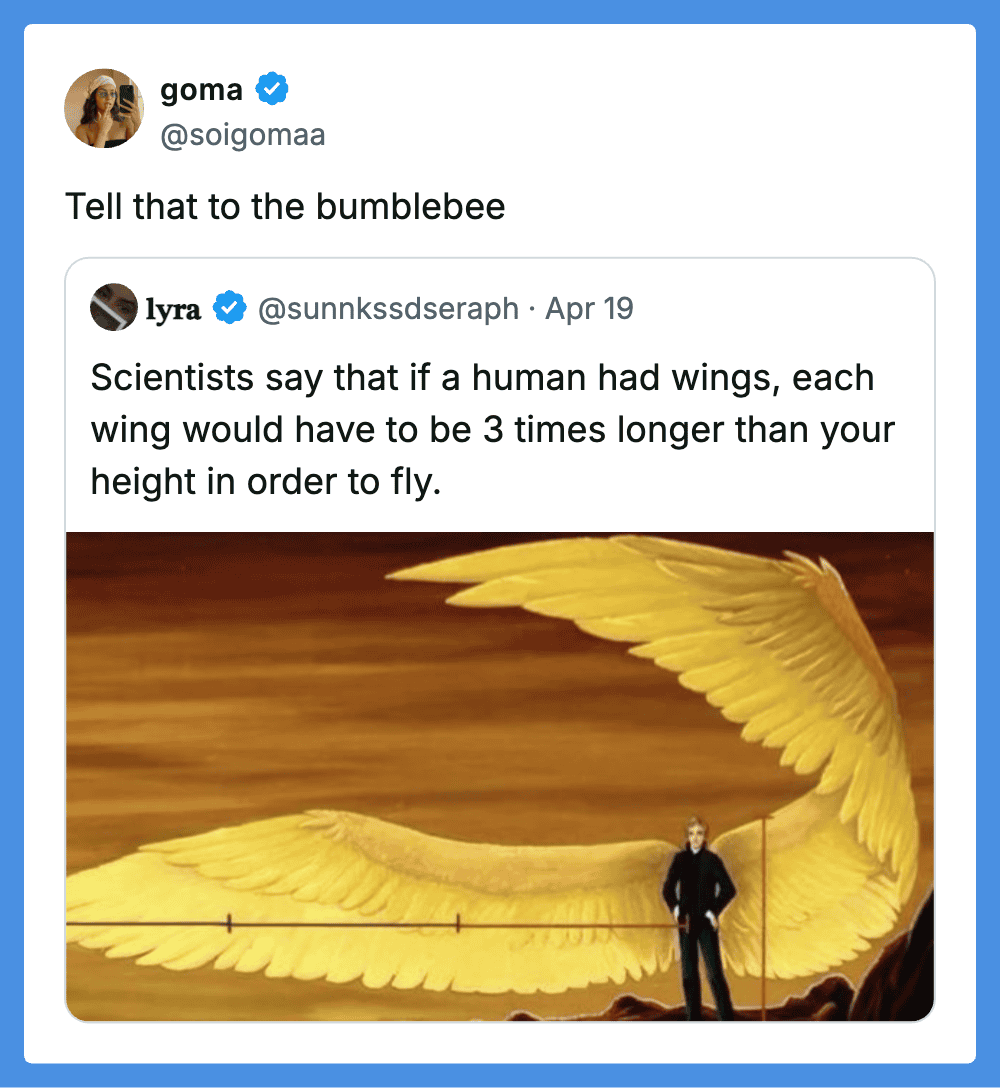1000x1088 pixels.
Task: Open the @soigomaa handle link
Action: [243, 135]
